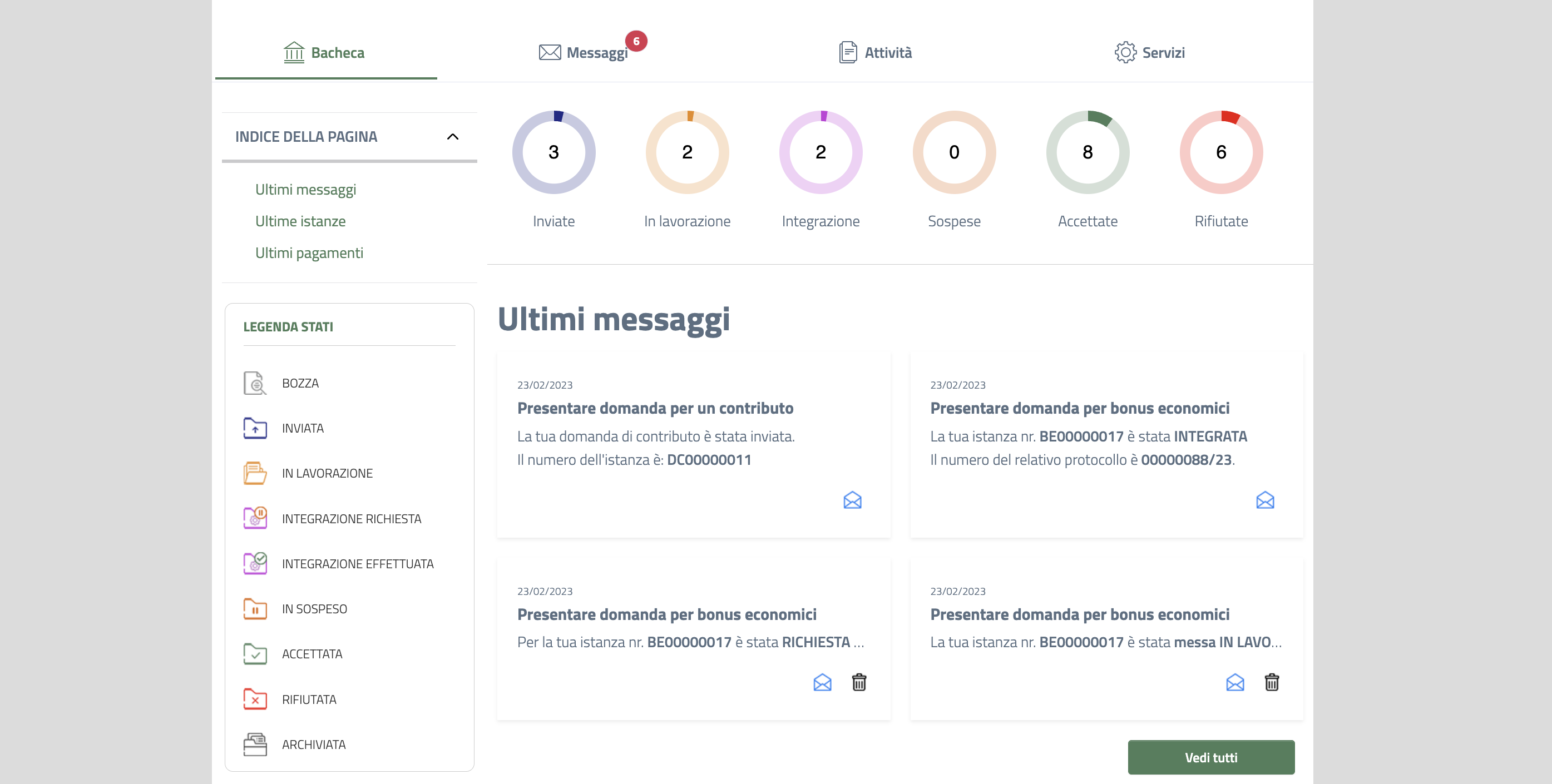Screen dimensions: 1552x784
Task: Mark INTEGRATA bonus message as read
Action: (1264, 500)
